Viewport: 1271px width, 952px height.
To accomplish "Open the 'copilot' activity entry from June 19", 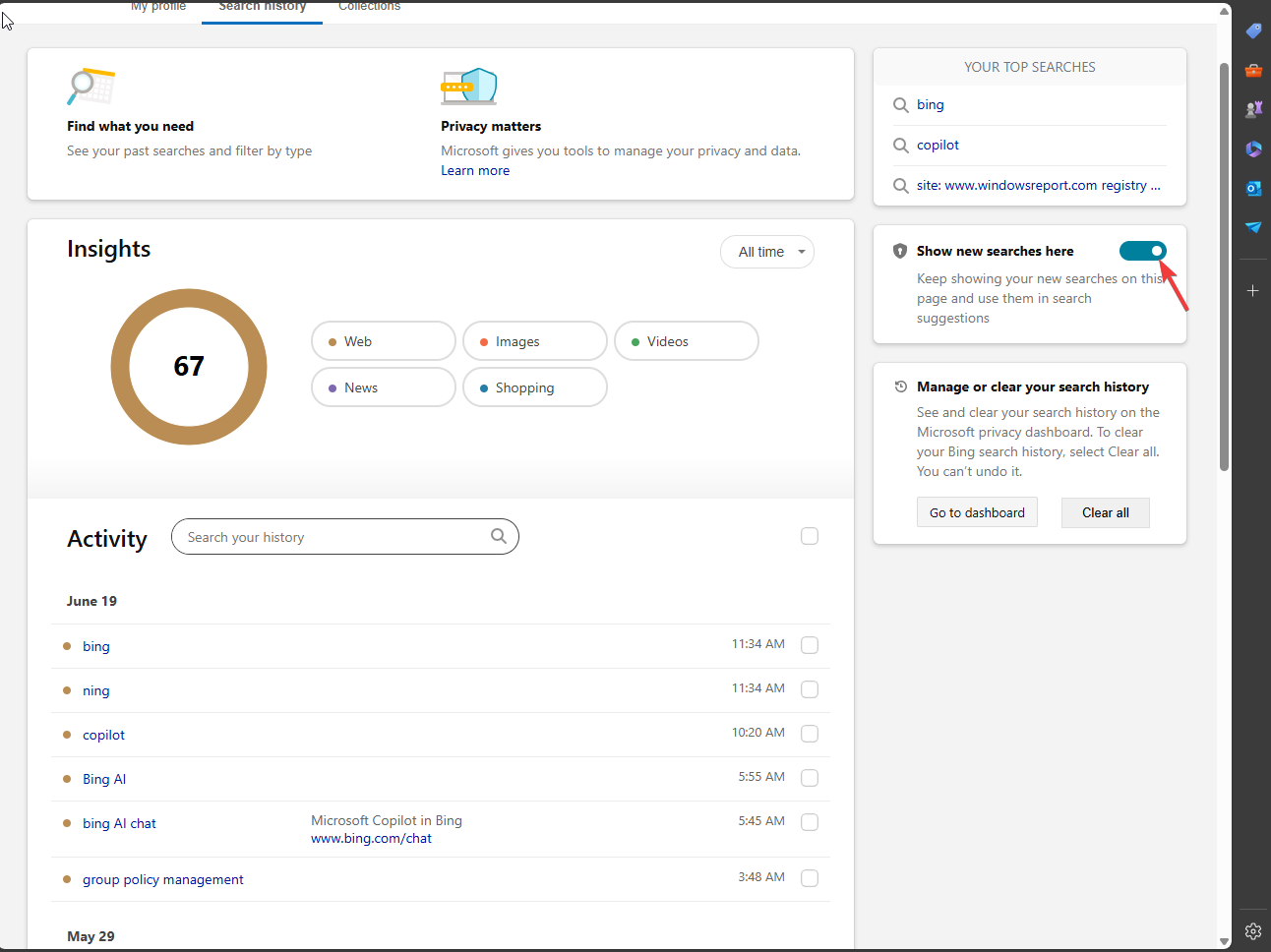I will point(103,735).
